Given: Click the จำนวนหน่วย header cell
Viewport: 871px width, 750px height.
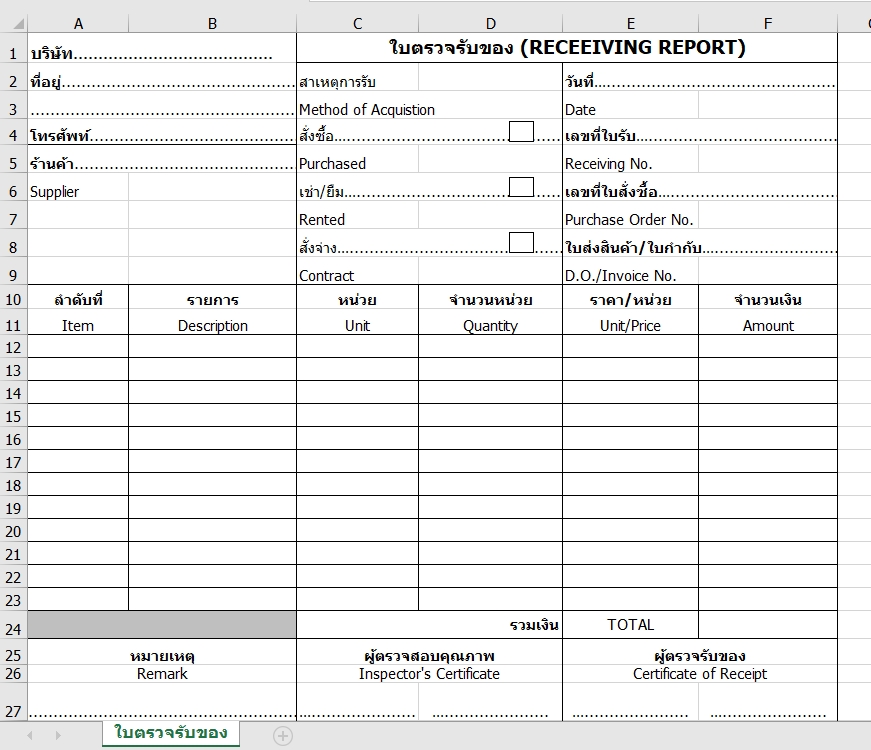Looking at the screenshot, I should pos(490,299).
